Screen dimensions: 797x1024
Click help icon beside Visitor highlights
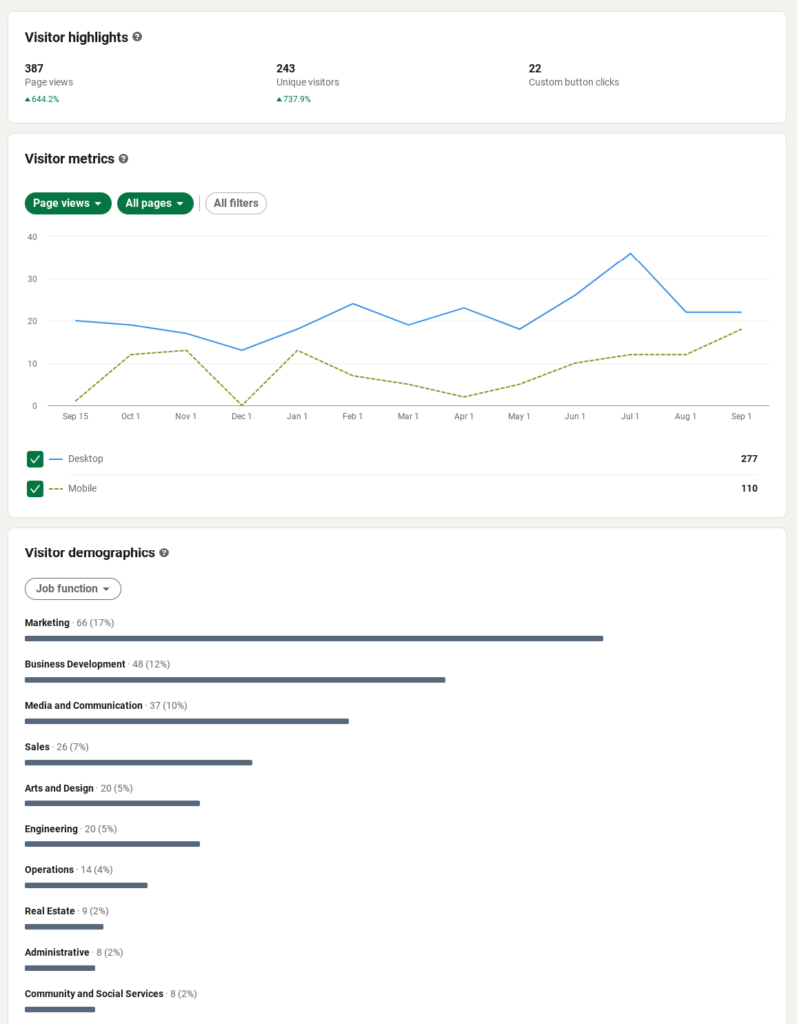[137, 37]
